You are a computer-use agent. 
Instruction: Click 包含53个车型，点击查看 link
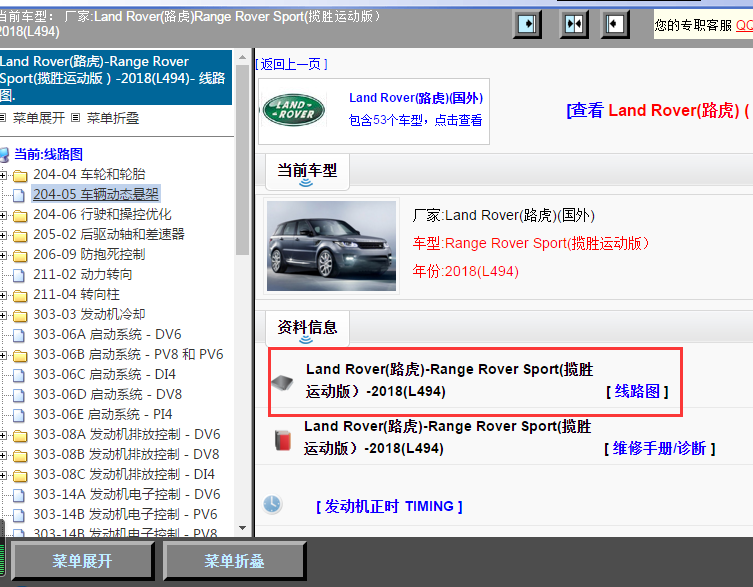415,120
